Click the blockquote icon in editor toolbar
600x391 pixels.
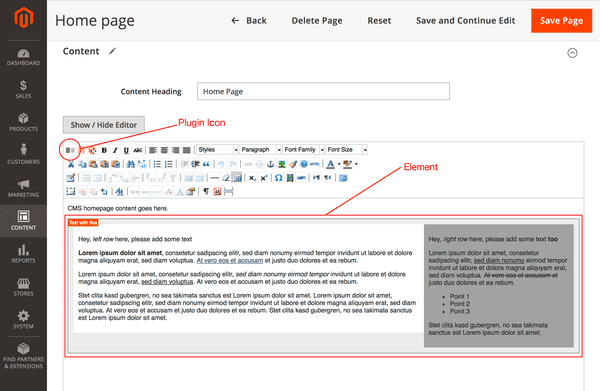(206, 164)
